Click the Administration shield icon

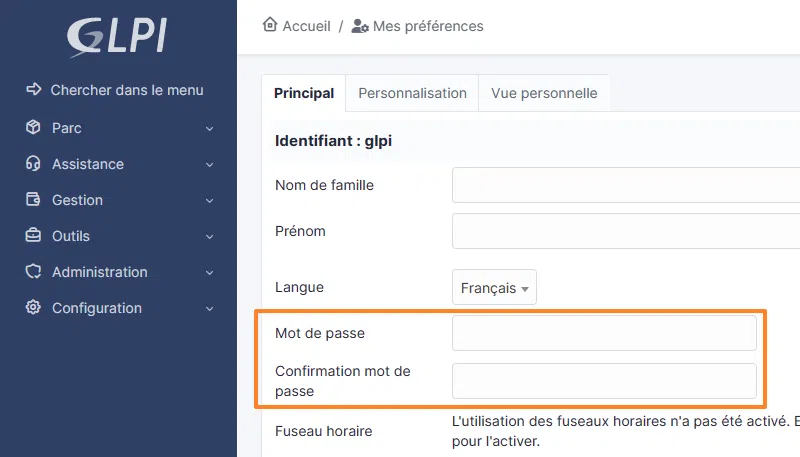tap(33, 272)
